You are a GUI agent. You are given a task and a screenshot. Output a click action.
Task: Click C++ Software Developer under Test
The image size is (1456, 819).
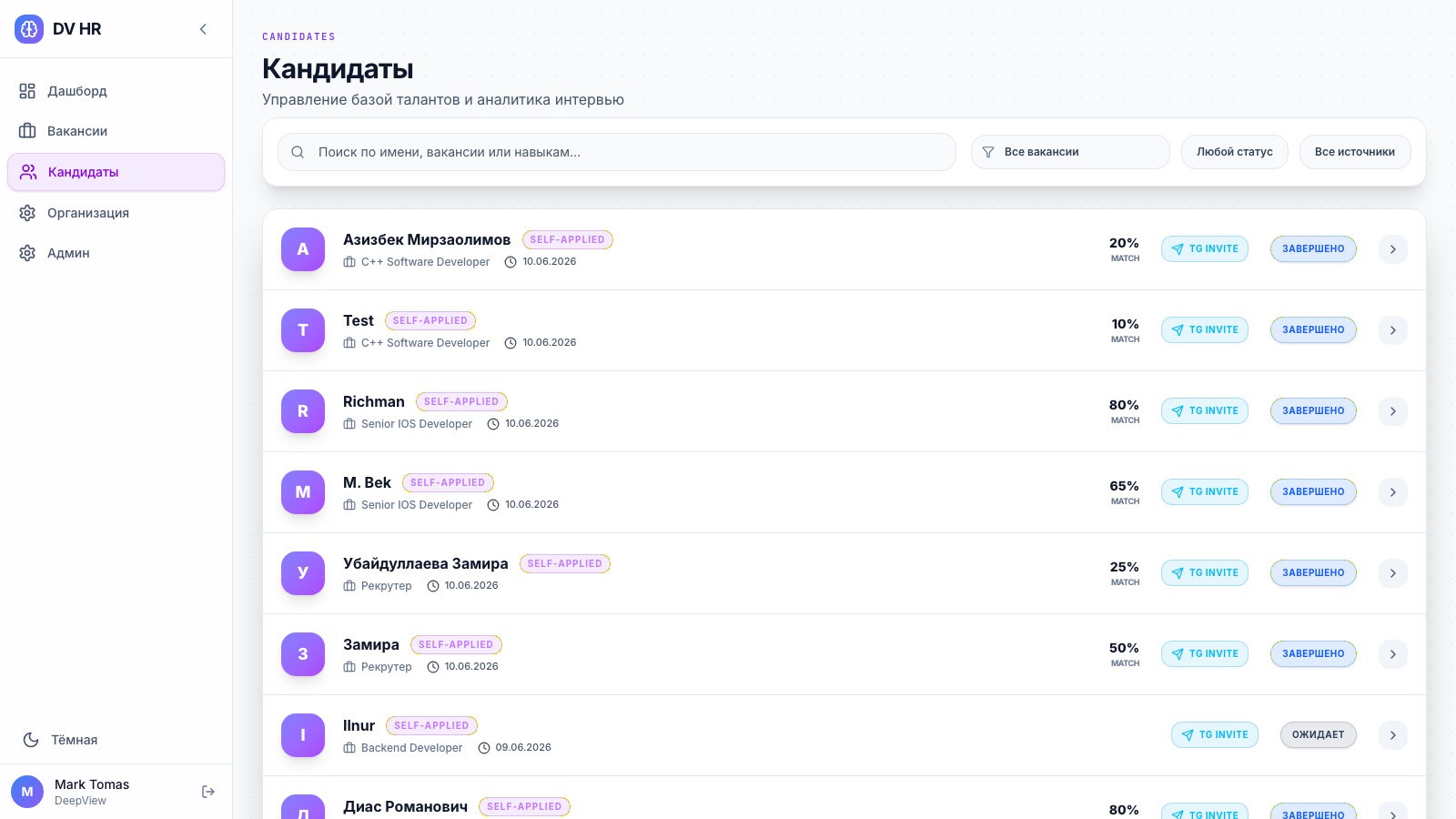(x=425, y=343)
